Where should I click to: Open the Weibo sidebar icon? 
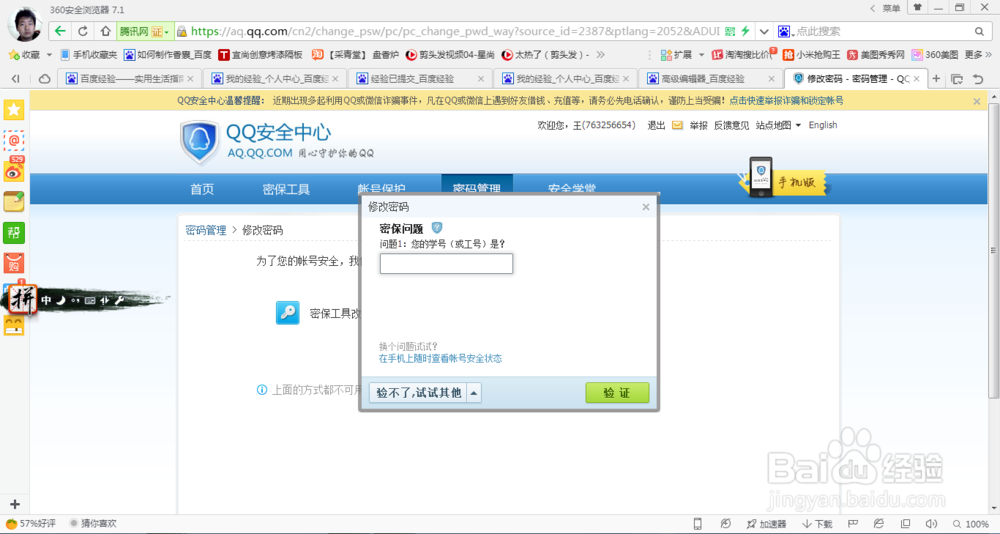[x=14, y=170]
